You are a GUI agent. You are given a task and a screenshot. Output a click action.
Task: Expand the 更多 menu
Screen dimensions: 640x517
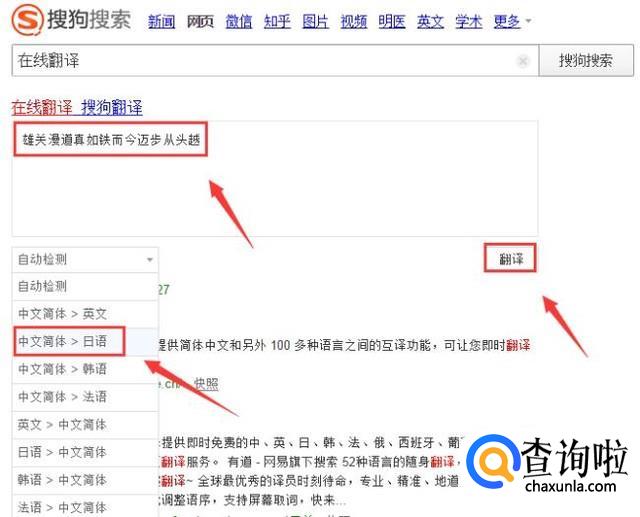click(x=512, y=22)
